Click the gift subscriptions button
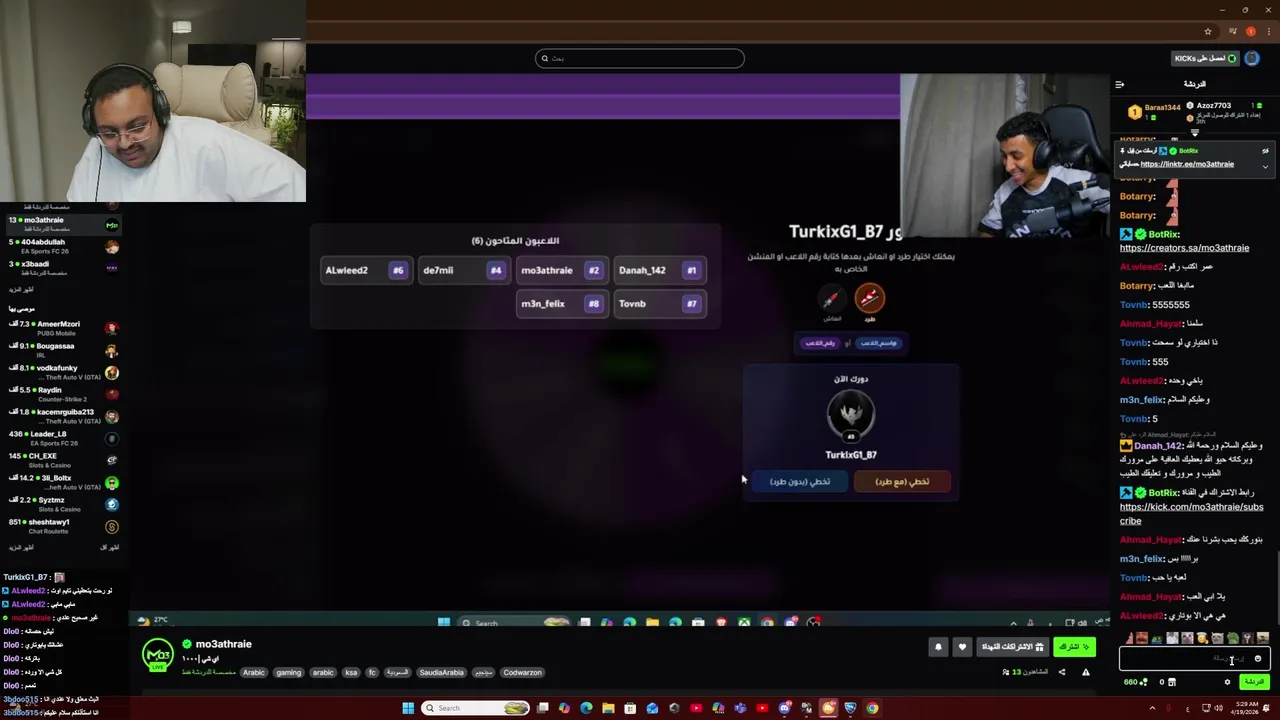Viewport: 1280px width, 720px height. [1012, 647]
